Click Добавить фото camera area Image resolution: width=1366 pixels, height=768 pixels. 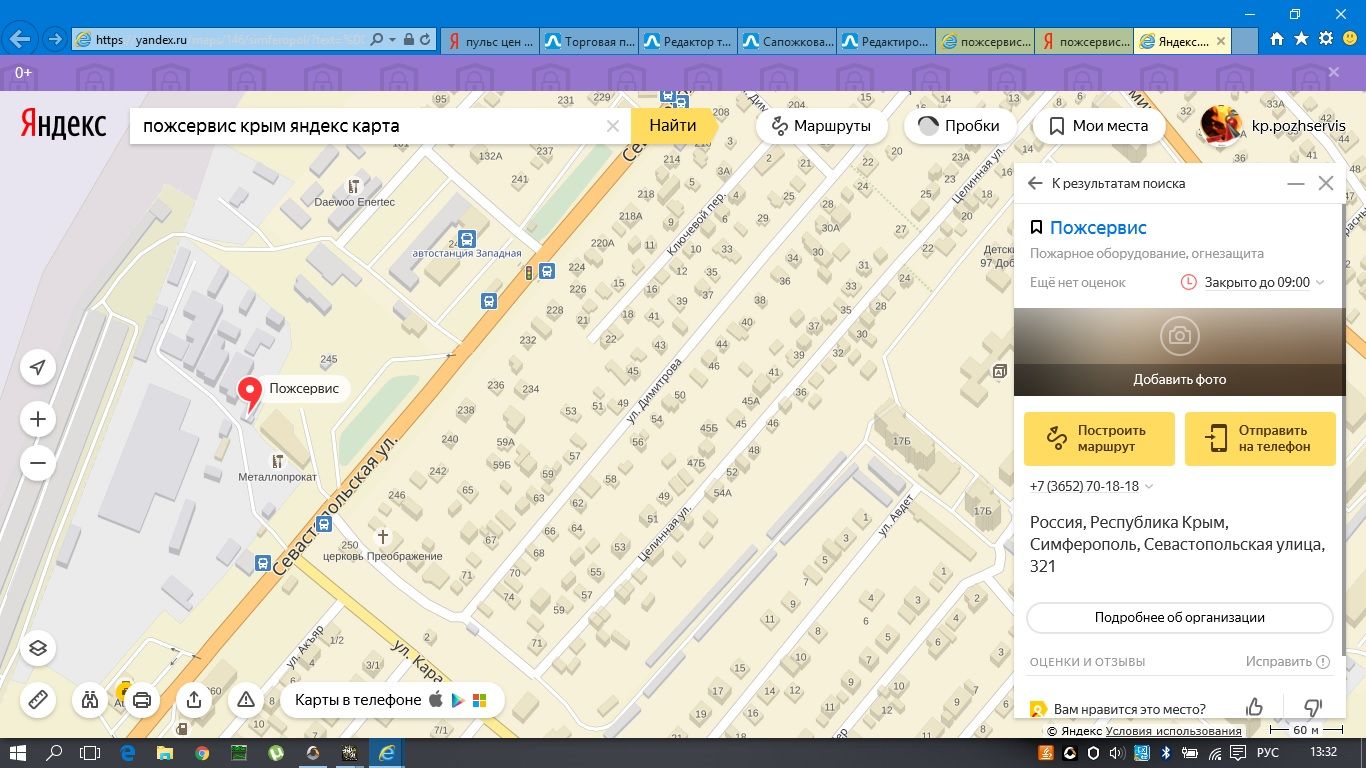pos(1180,351)
